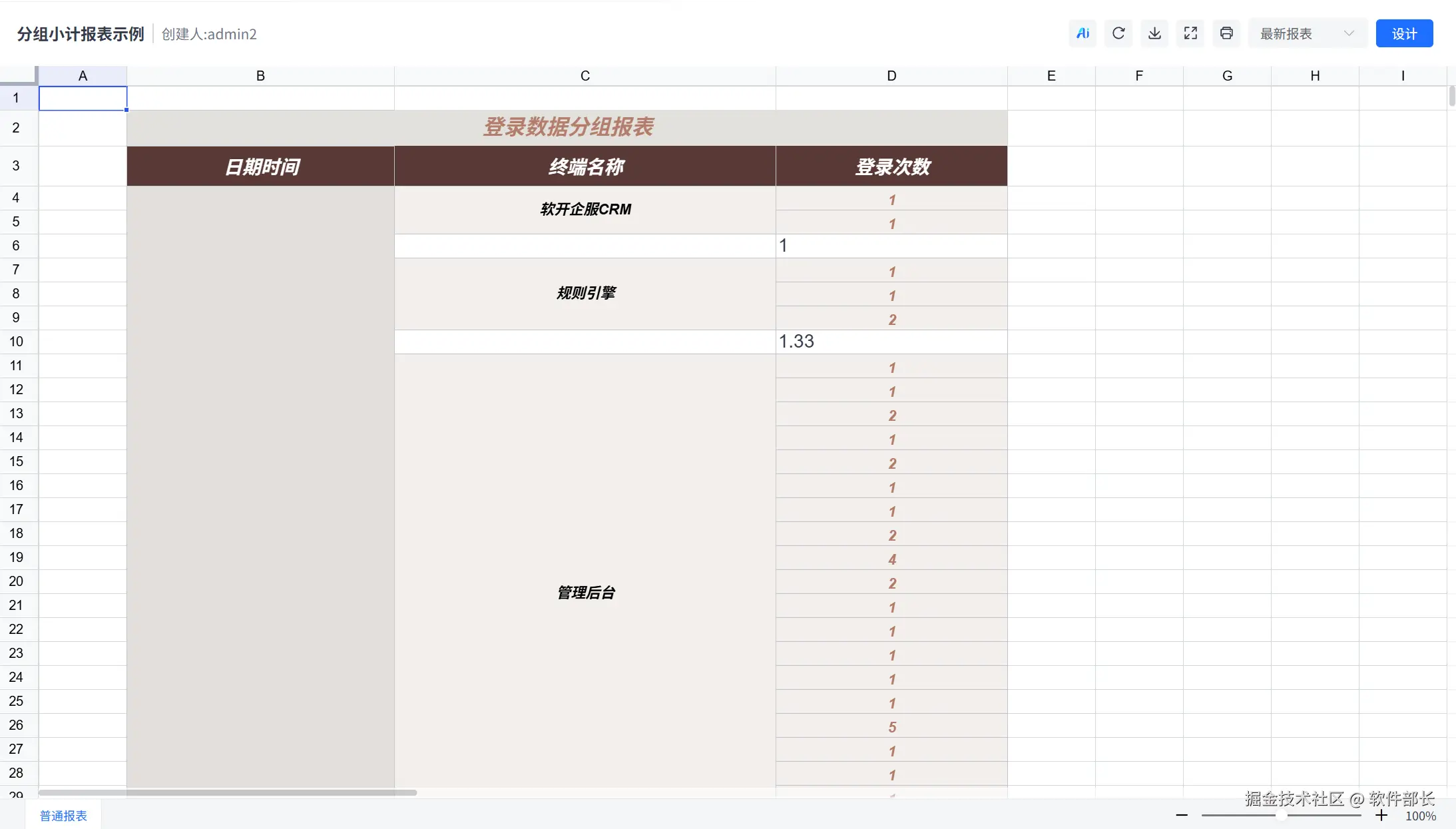The height and width of the screenshot is (829, 1456).
Task: Click the zoom in plus icon
Action: 1381,815
